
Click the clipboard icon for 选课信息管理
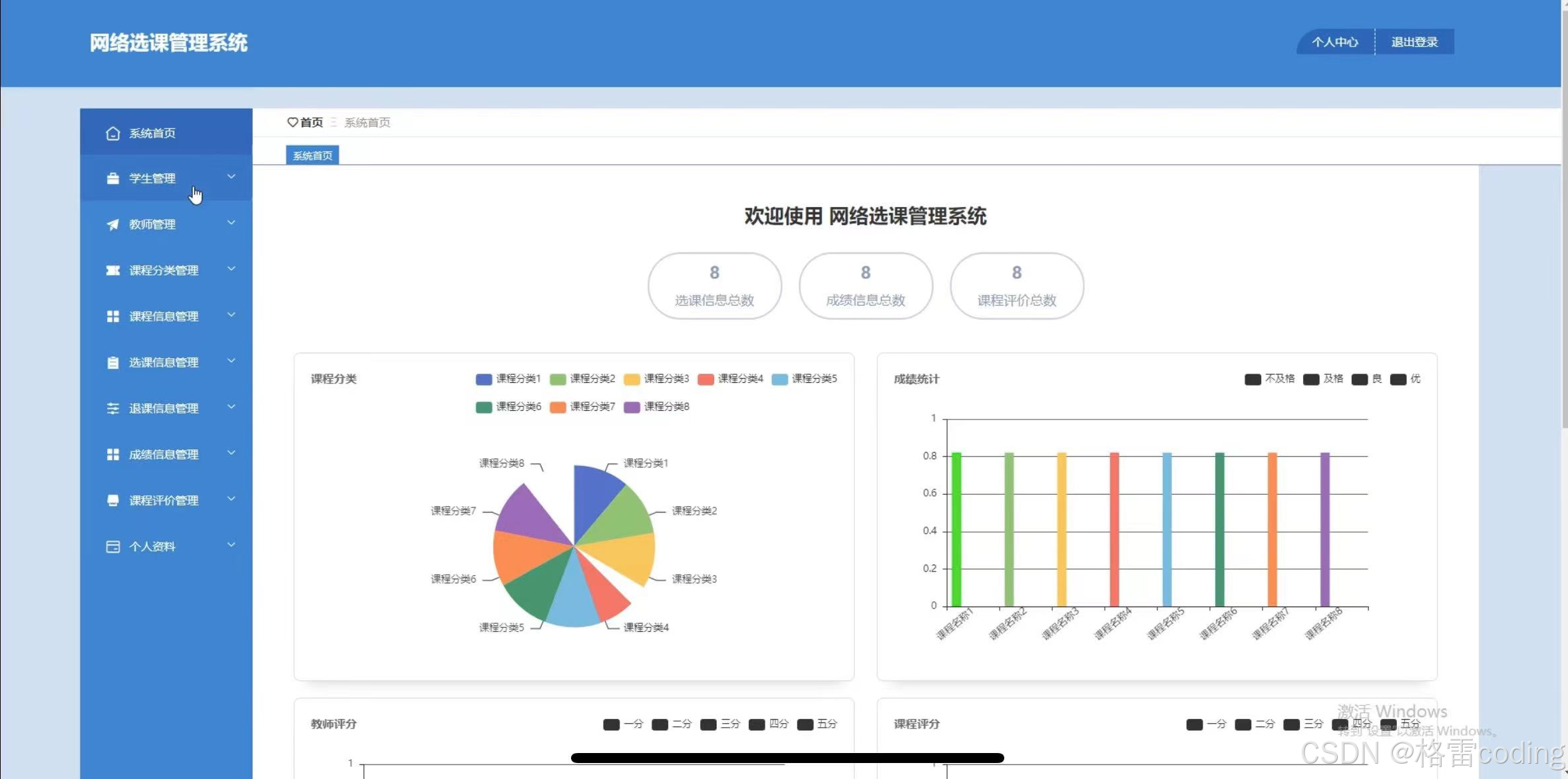point(112,362)
